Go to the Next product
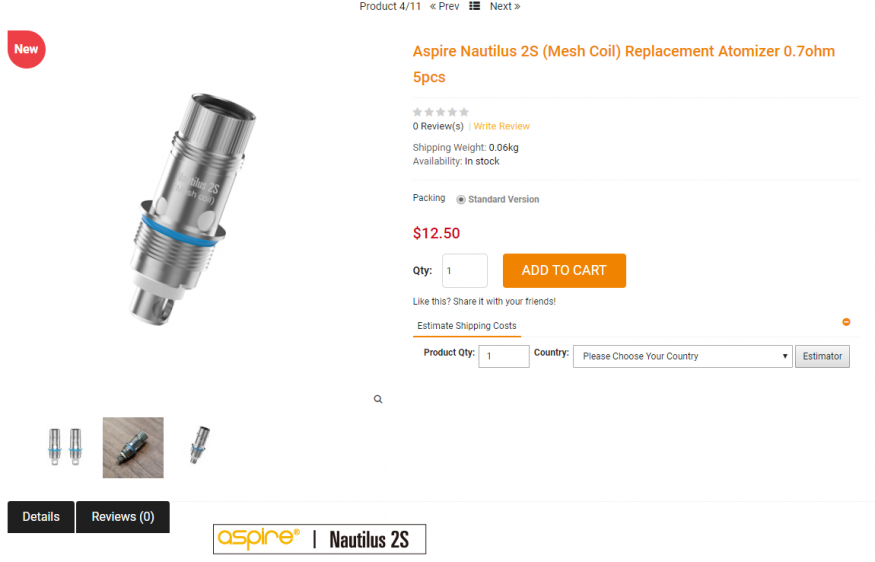875x562 pixels. (505, 6)
